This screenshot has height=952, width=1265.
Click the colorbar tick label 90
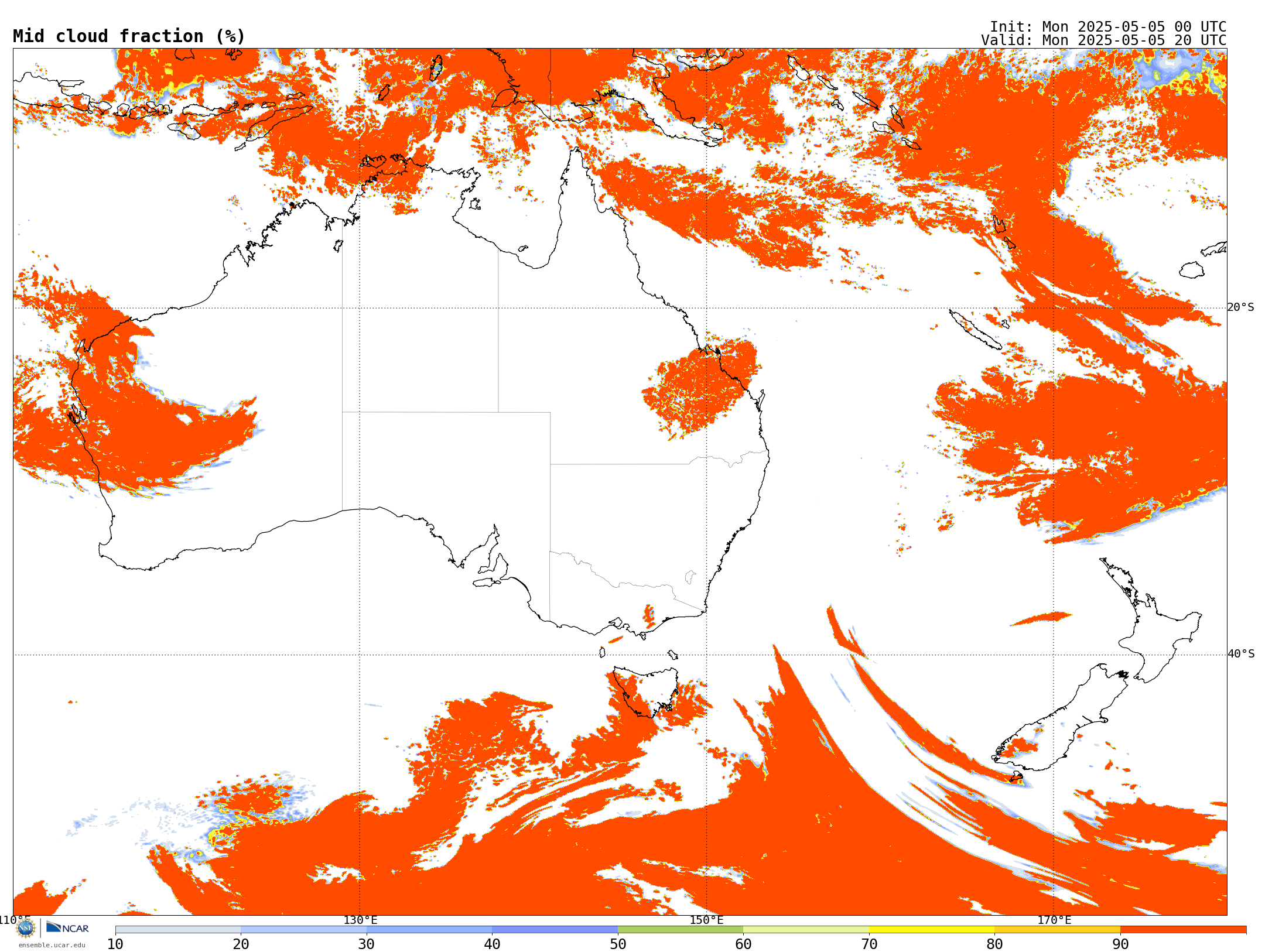pyautogui.click(x=1120, y=944)
